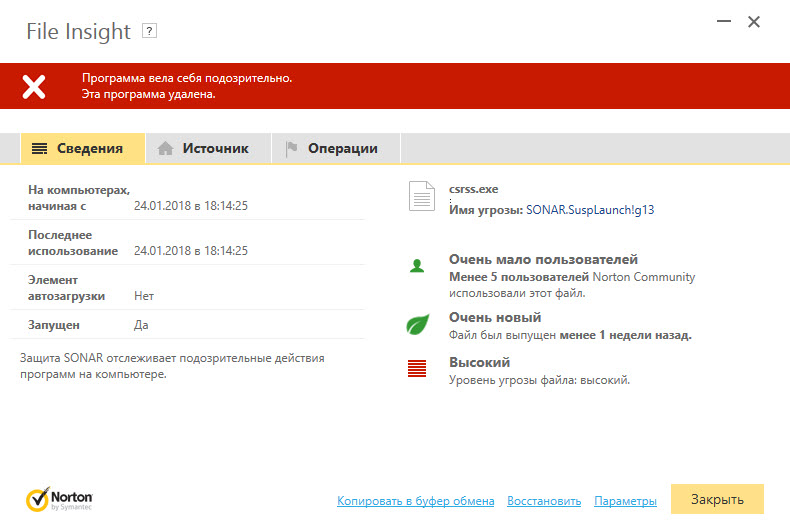This screenshot has width=790, height=527.
Task: Click 'Уровень угрозы файла: высокий.' text
Action: [x=540, y=380]
